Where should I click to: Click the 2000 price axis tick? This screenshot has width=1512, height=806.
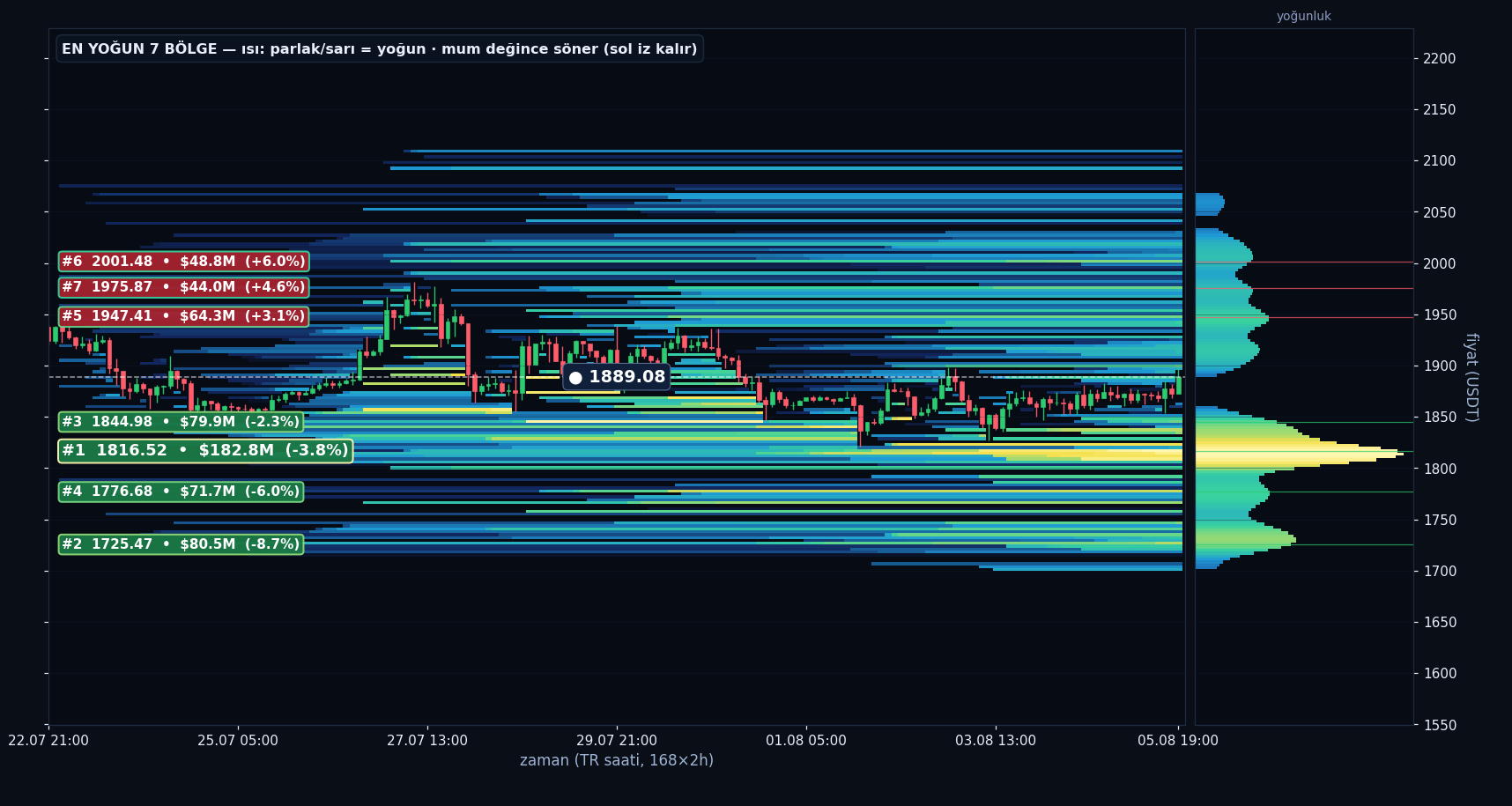click(1440, 264)
